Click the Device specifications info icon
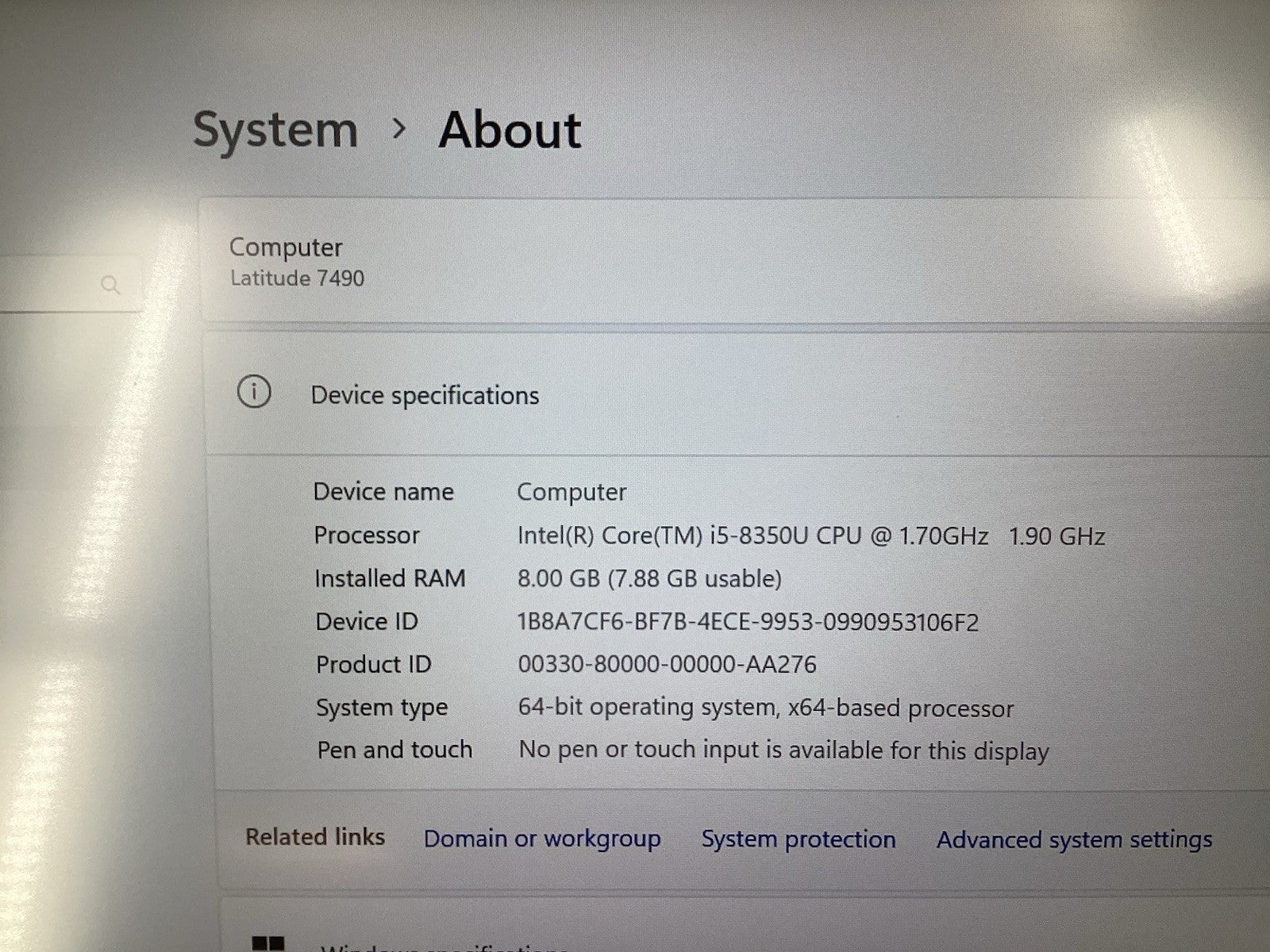This screenshot has height=952, width=1270. 254,392
